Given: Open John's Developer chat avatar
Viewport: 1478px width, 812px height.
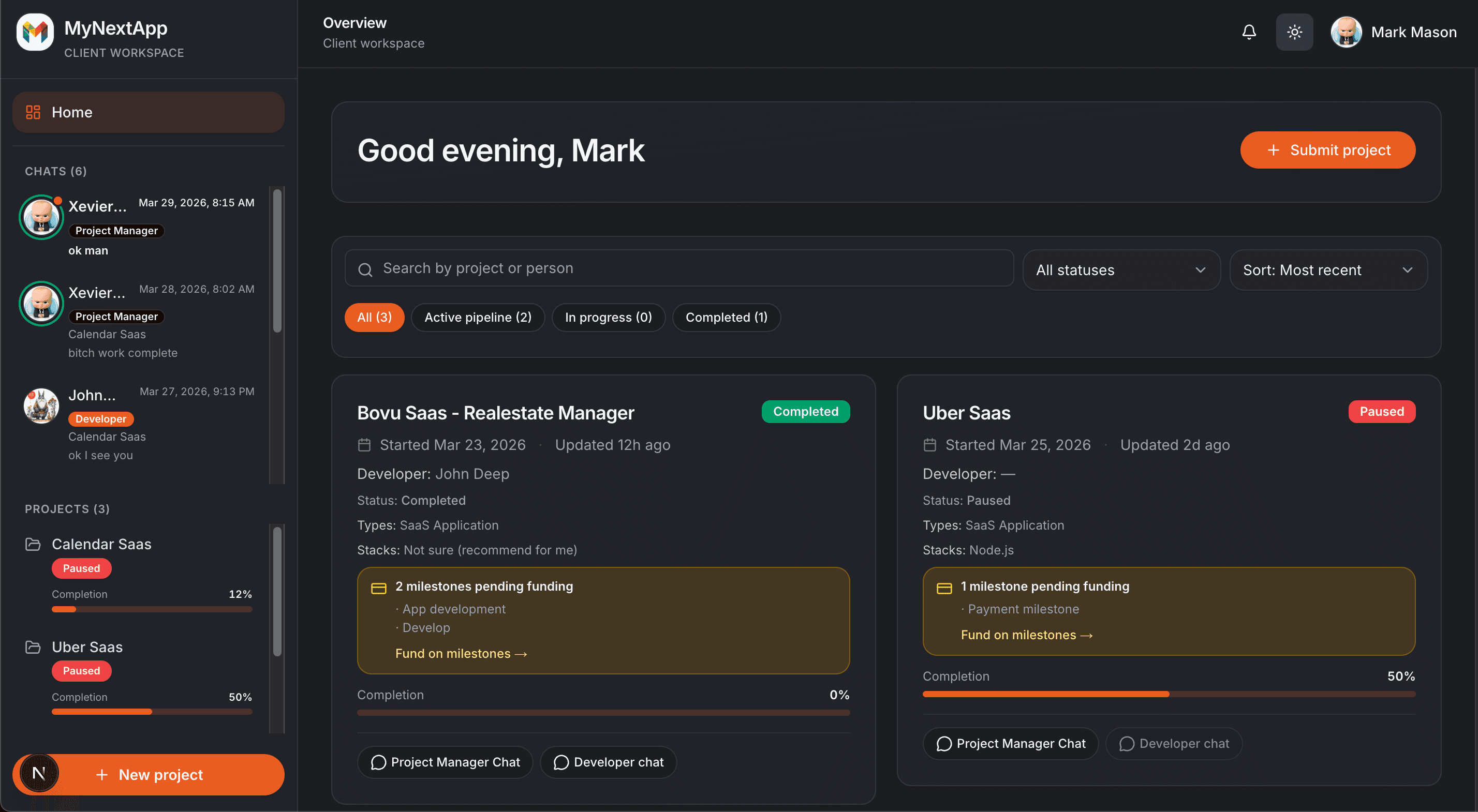Looking at the screenshot, I should [41, 406].
